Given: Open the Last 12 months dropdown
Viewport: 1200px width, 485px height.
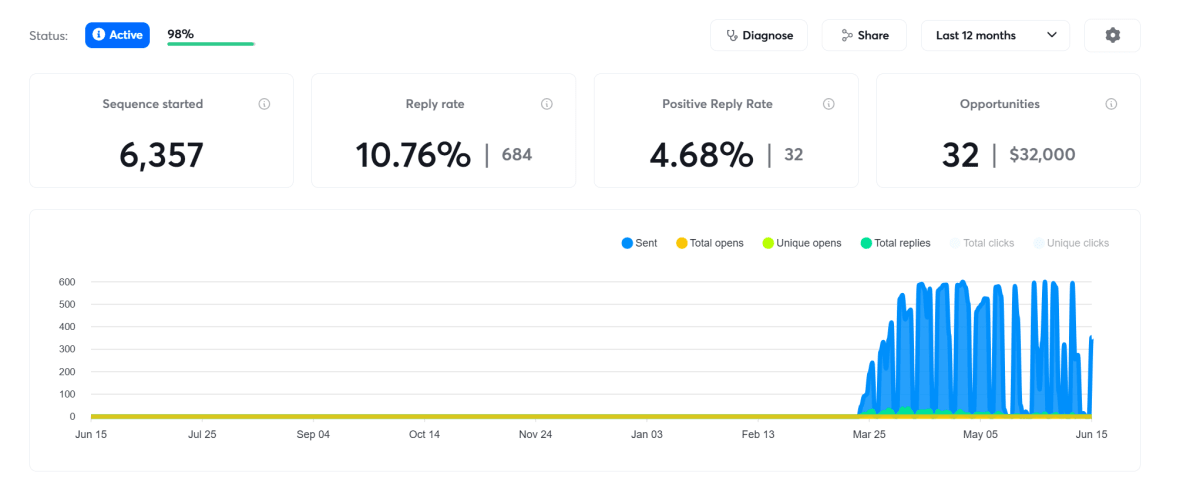Looking at the screenshot, I should coord(995,35).
